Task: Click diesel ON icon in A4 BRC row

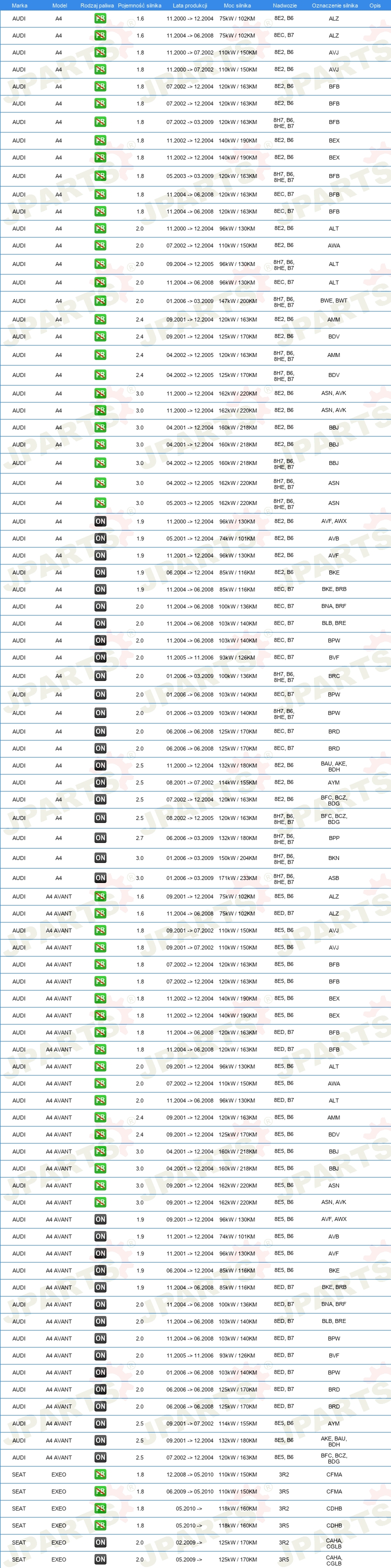Action: 100,676
